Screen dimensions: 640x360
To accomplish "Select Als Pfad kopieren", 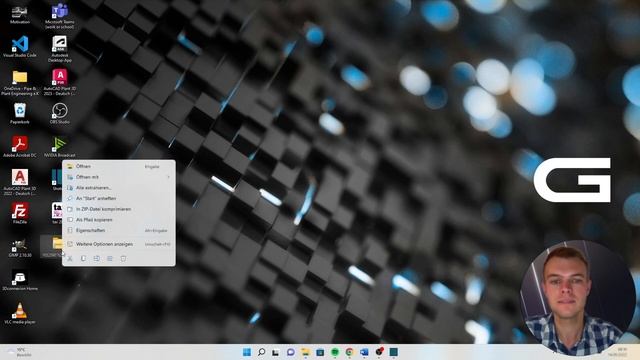I will pyautogui.click(x=118, y=220).
